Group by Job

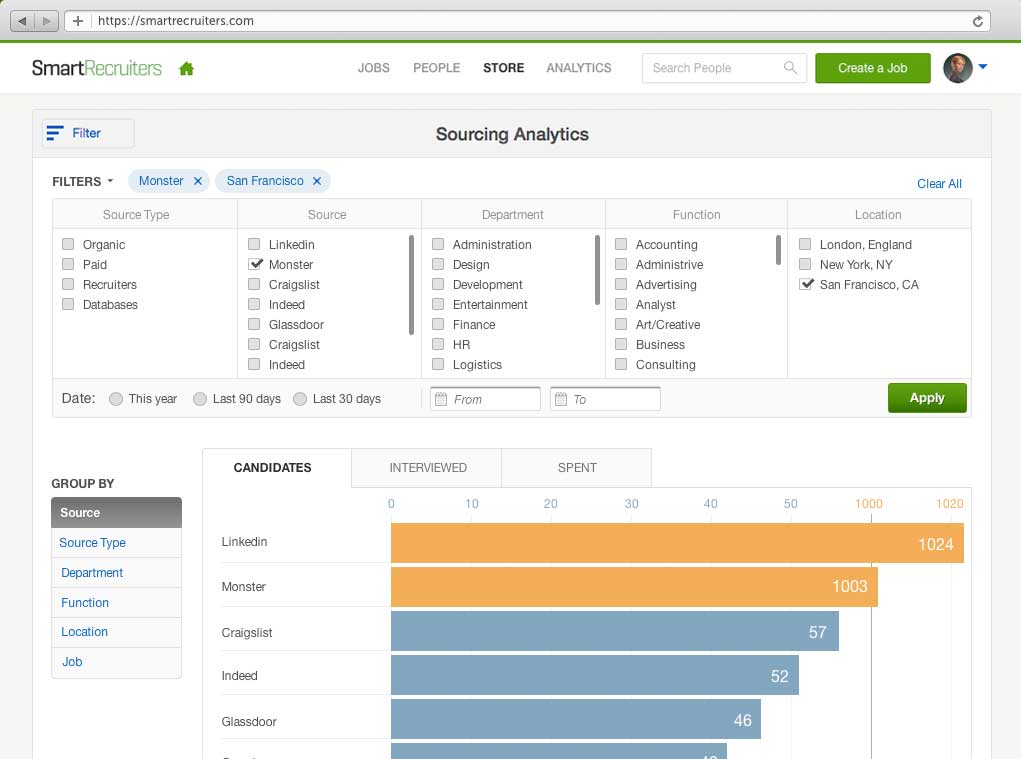117,662
